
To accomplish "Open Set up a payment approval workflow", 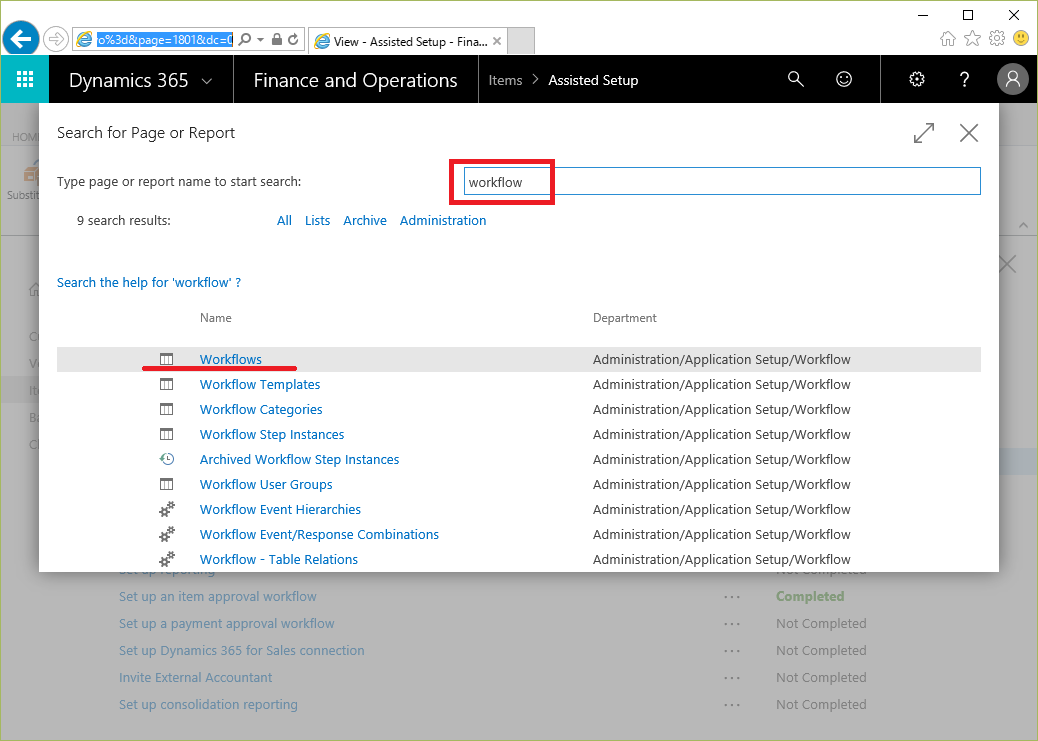I will (226, 624).
